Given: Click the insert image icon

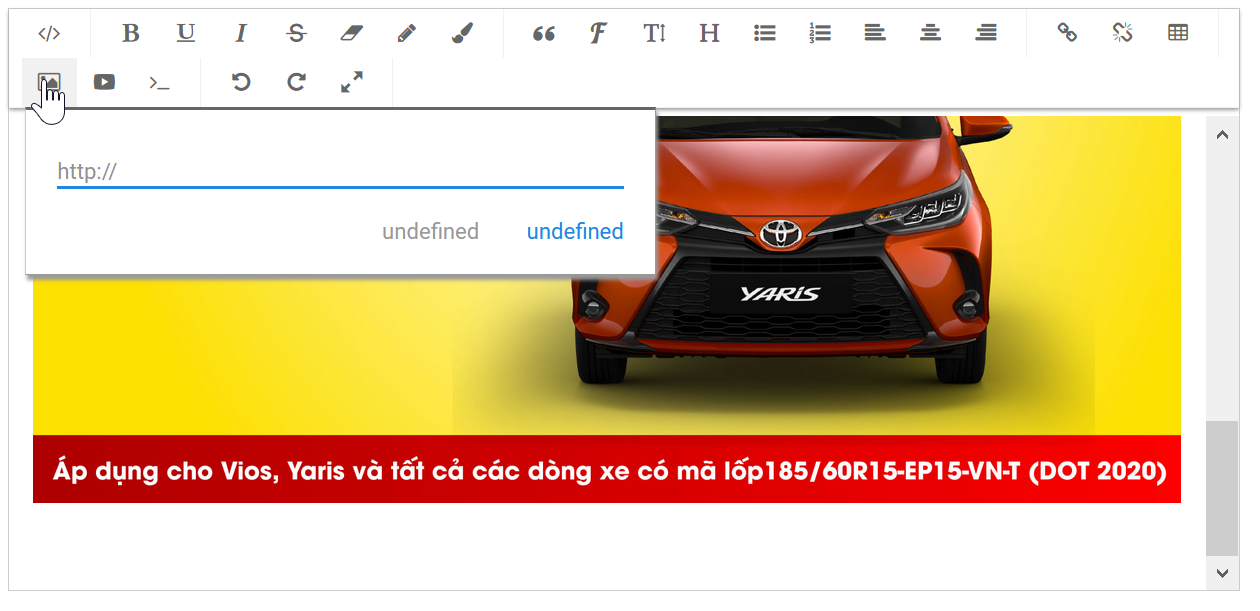Looking at the screenshot, I should (49, 82).
